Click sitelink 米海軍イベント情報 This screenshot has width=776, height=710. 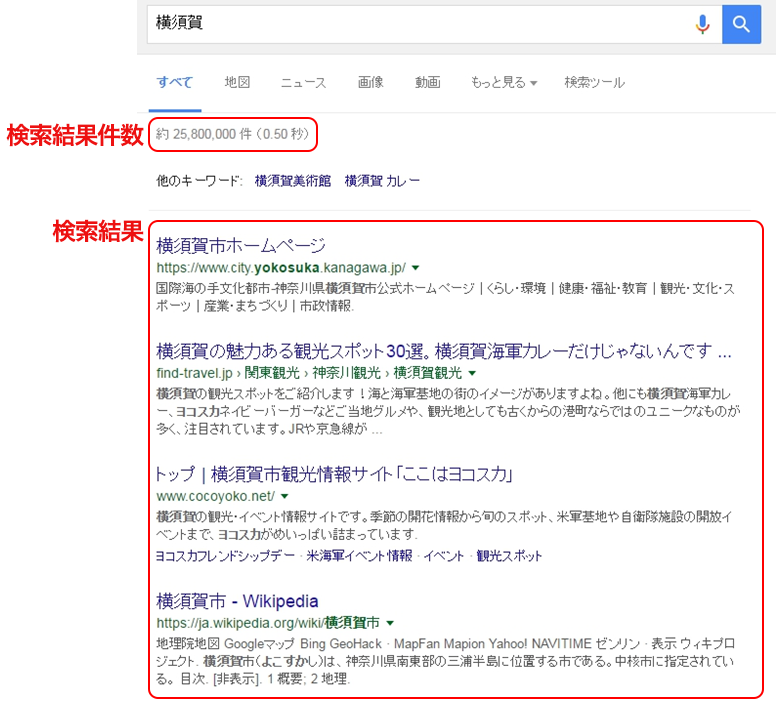pyautogui.click(x=359, y=556)
